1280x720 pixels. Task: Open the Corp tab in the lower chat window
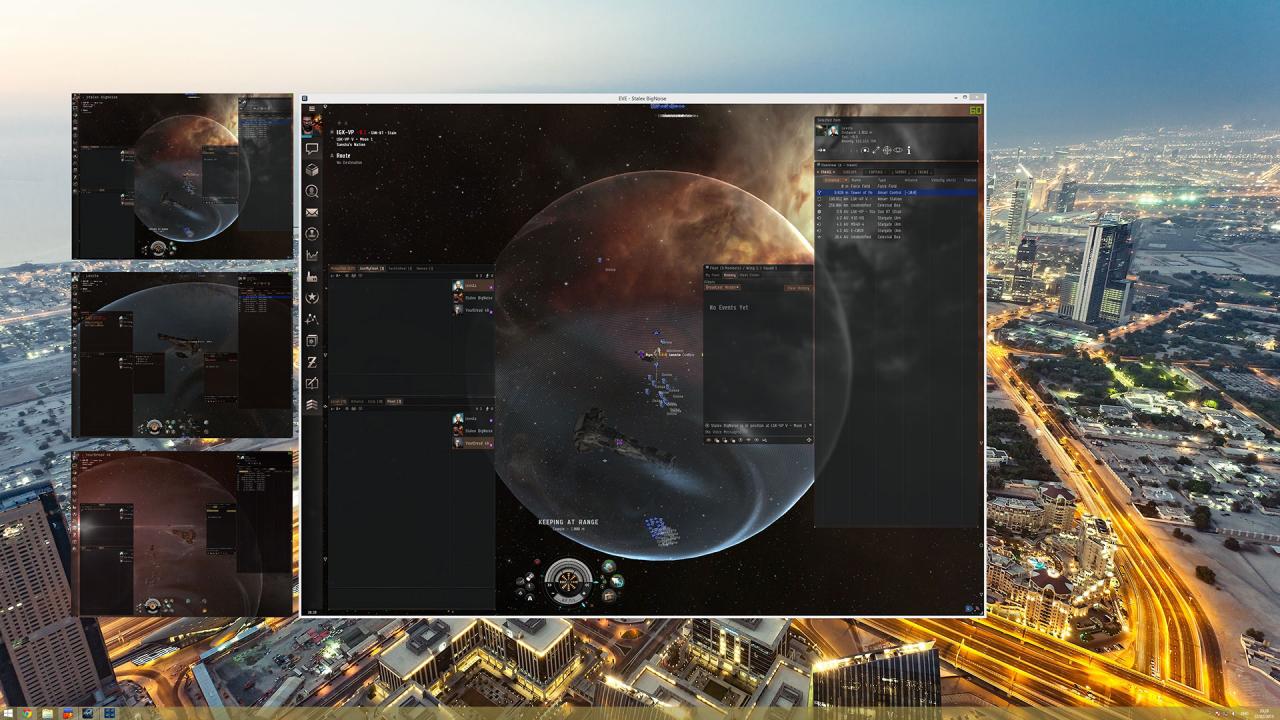click(376, 401)
